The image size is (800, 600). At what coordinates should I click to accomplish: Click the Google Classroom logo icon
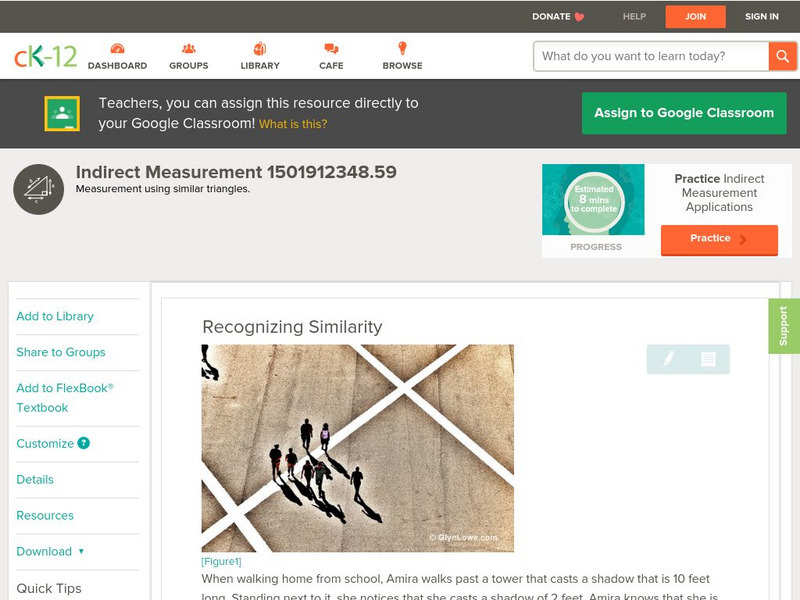tap(62, 113)
